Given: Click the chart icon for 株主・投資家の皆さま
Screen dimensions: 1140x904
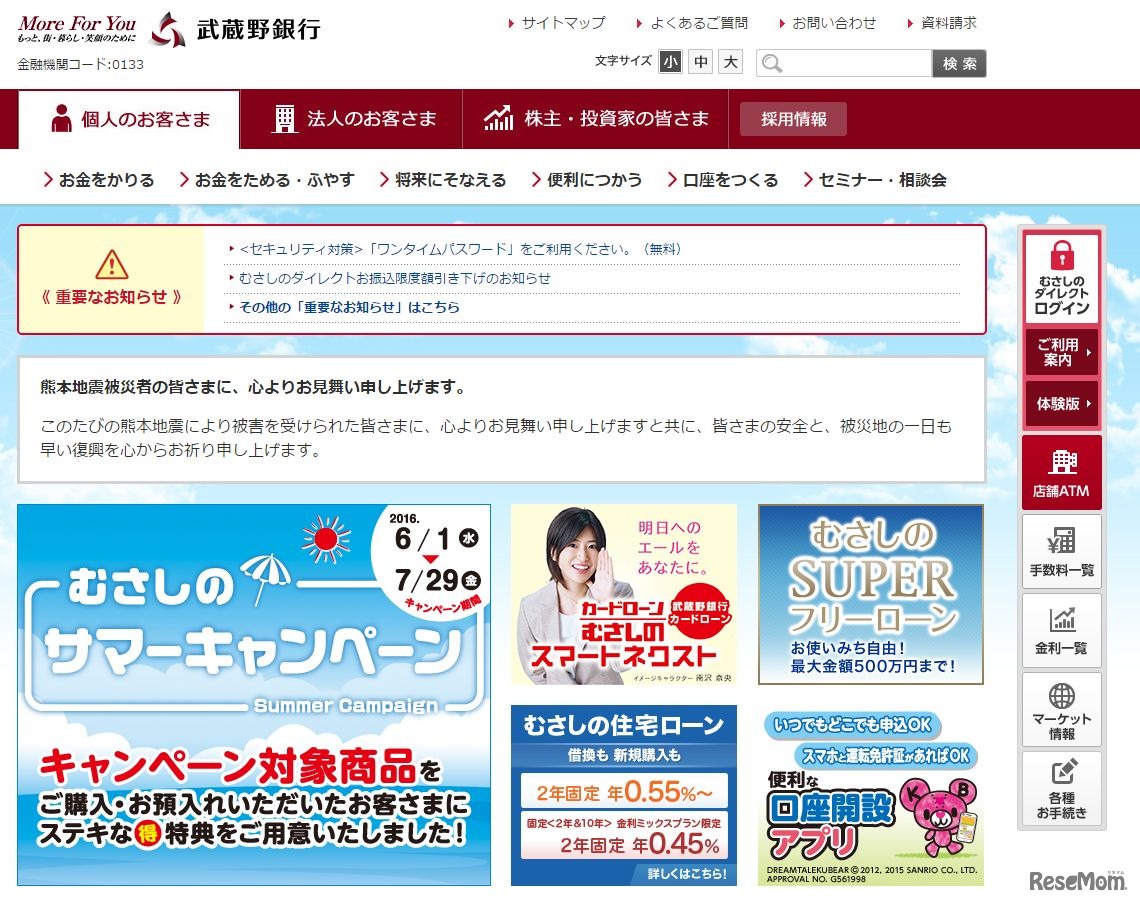Looking at the screenshot, I should click(x=499, y=119).
